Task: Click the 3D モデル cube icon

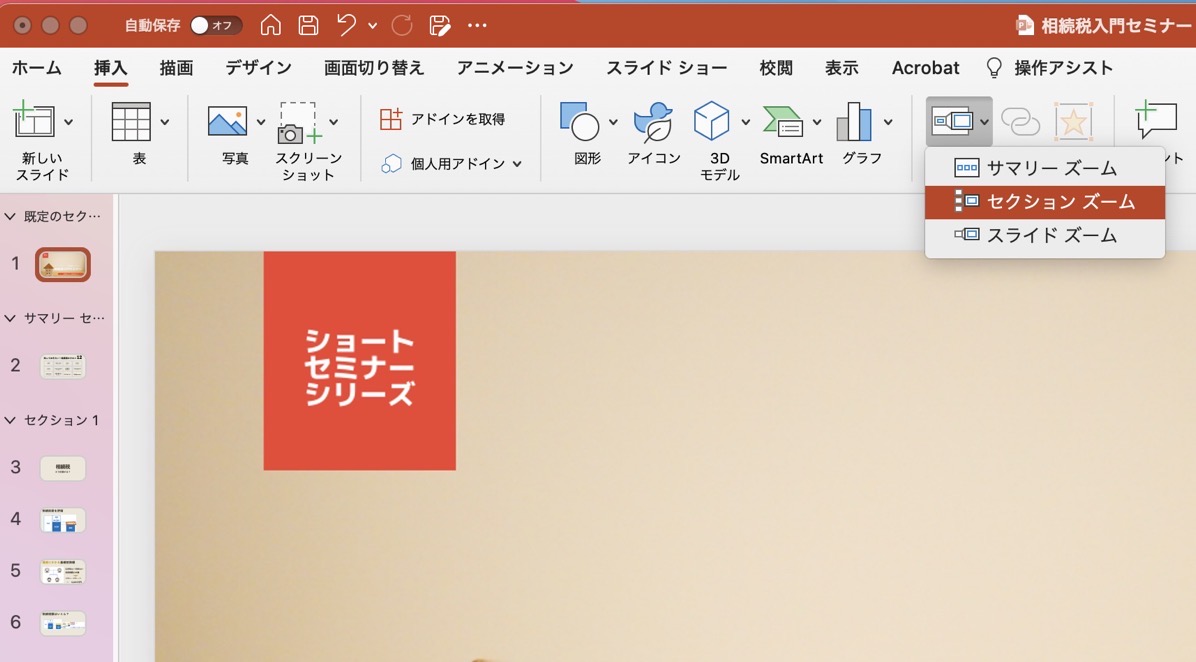Action: pyautogui.click(x=712, y=121)
